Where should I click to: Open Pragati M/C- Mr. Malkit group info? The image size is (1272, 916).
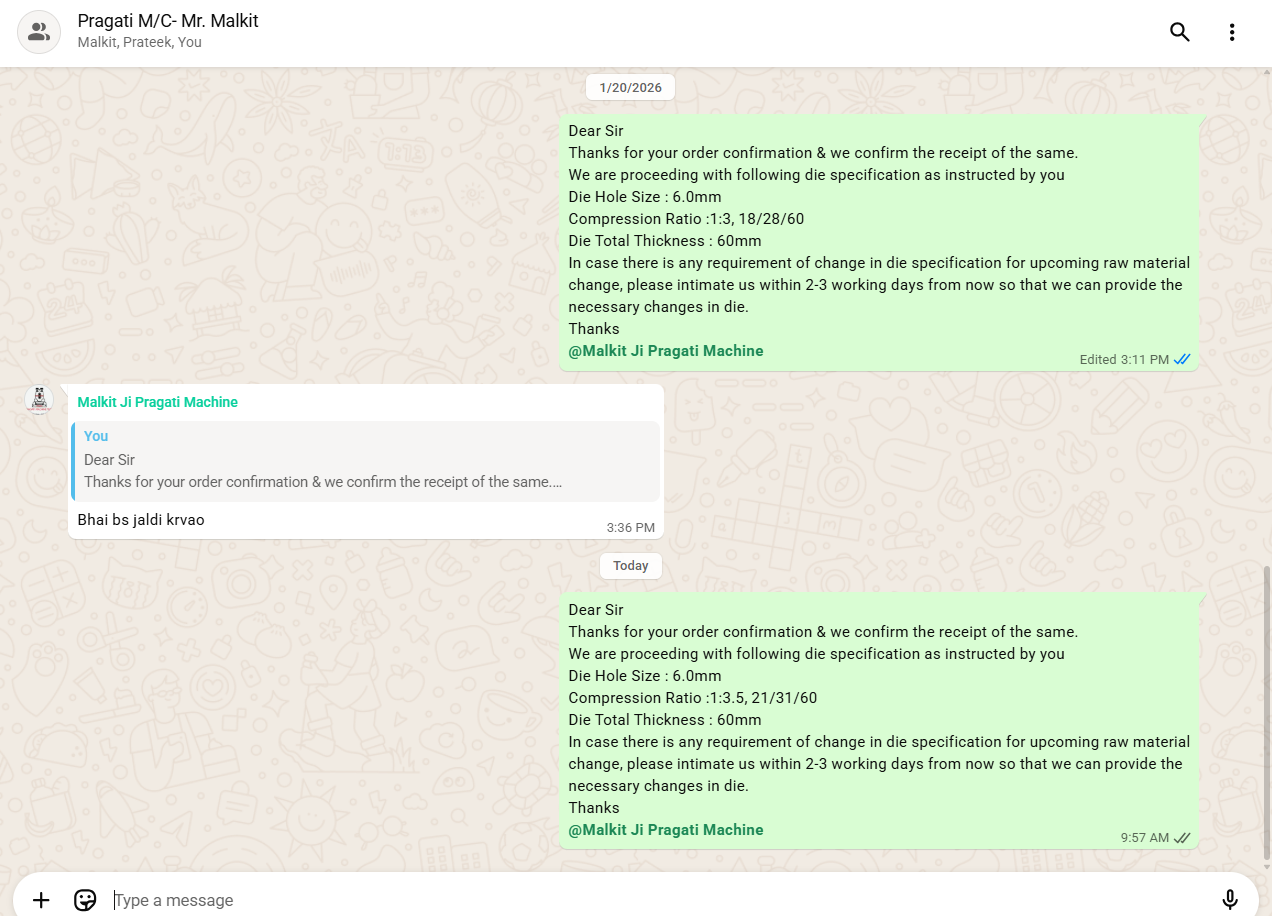168,21
